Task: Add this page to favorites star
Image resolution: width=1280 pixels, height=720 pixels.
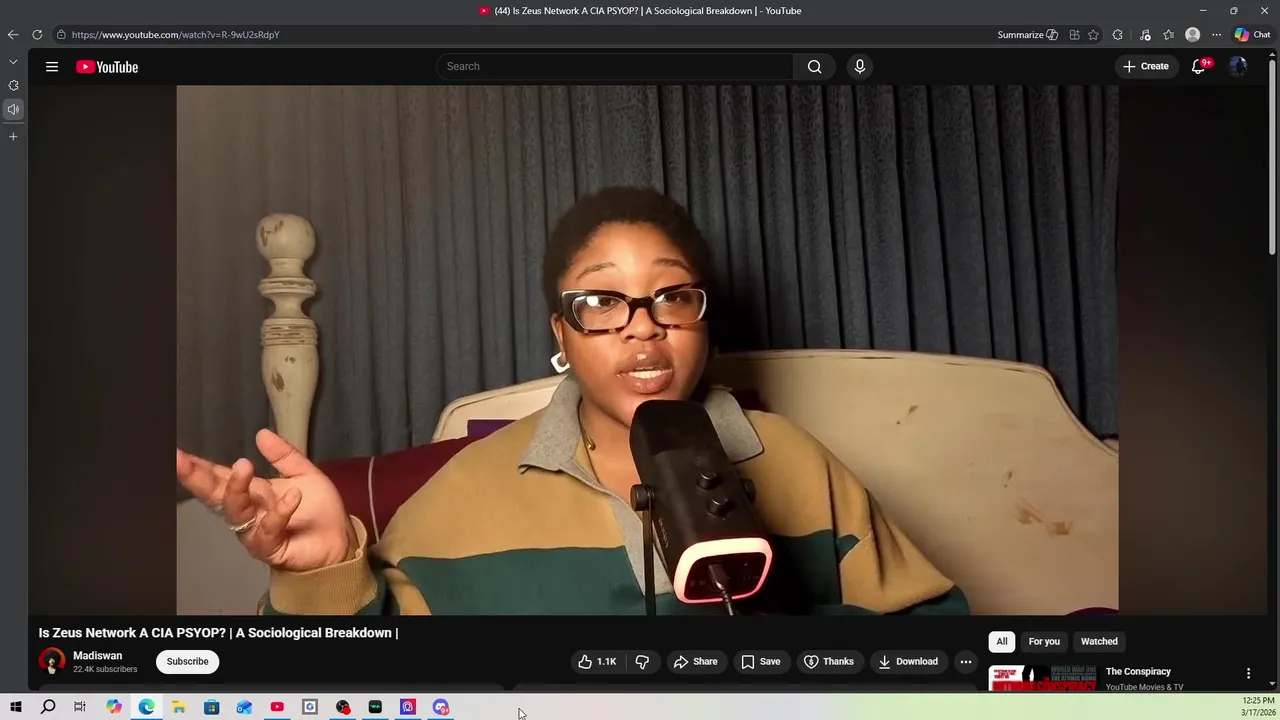Action: tap(1093, 35)
